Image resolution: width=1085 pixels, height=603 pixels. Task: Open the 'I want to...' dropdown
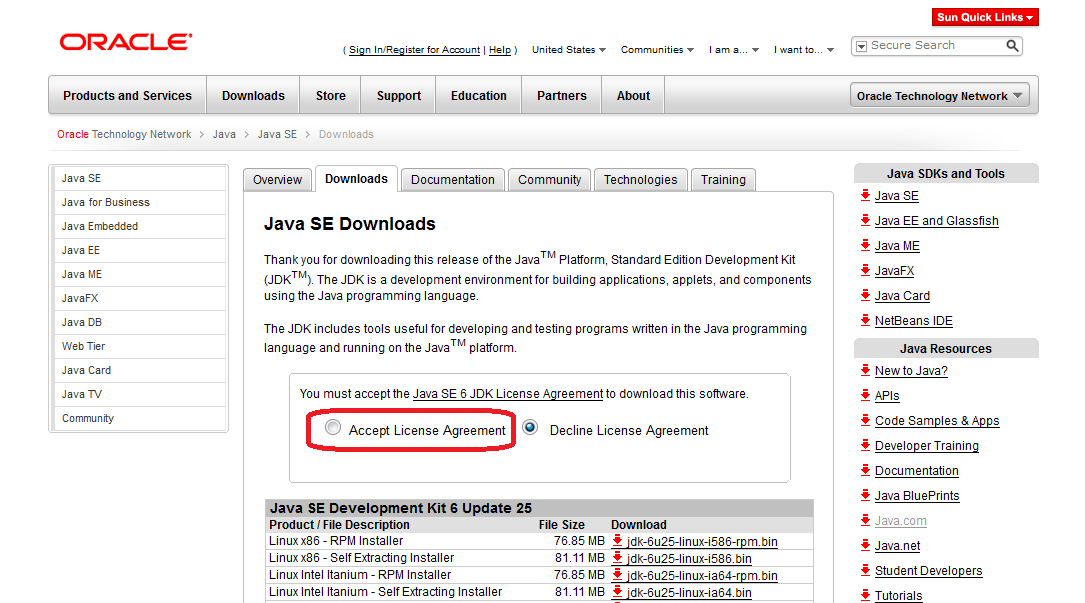tap(804, 50)
